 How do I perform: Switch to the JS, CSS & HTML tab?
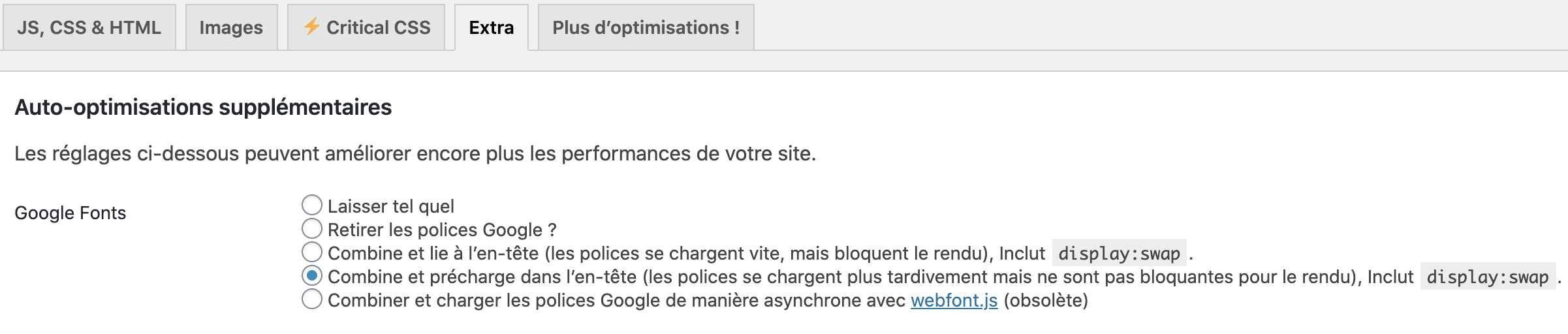(89, 27)
